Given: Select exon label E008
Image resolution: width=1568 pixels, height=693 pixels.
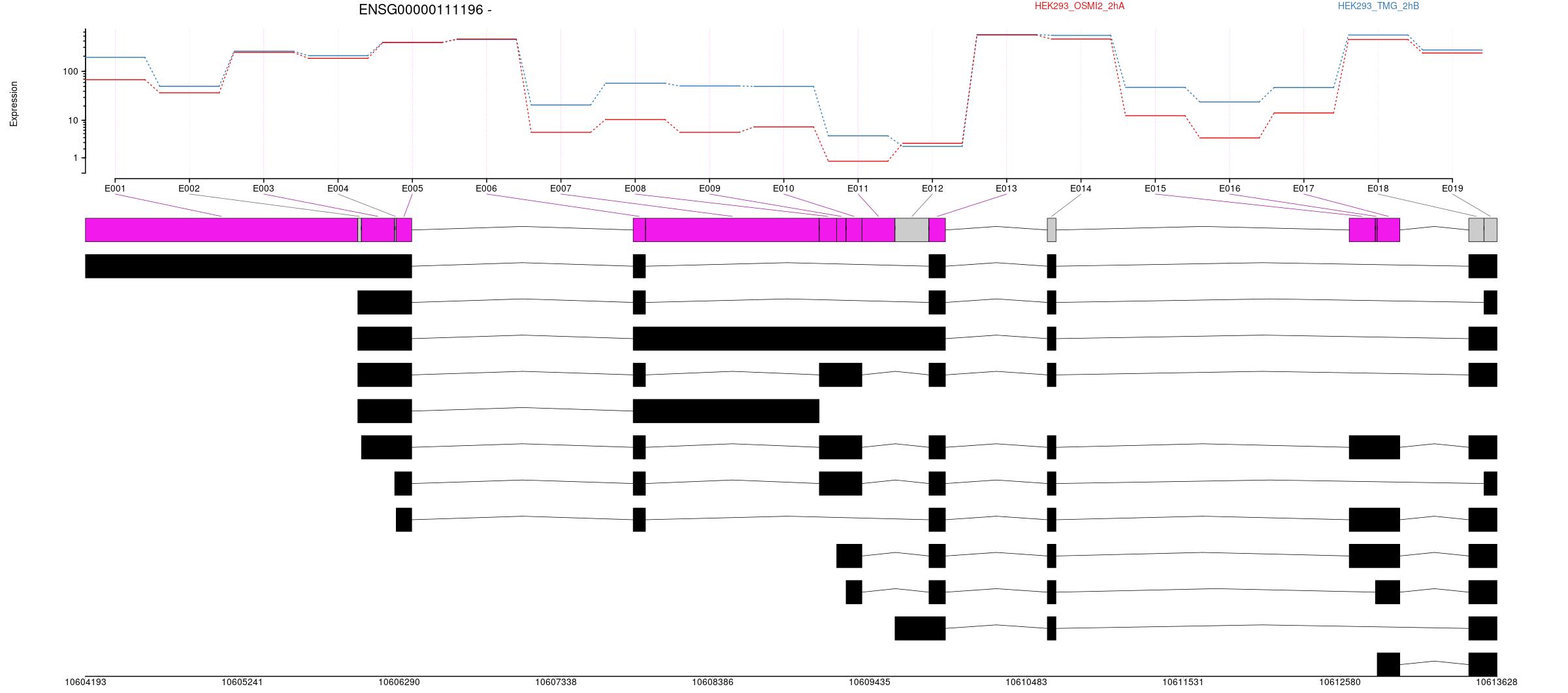Looking at the screenshot, I should pyautogui.click(x=635, y=188).
